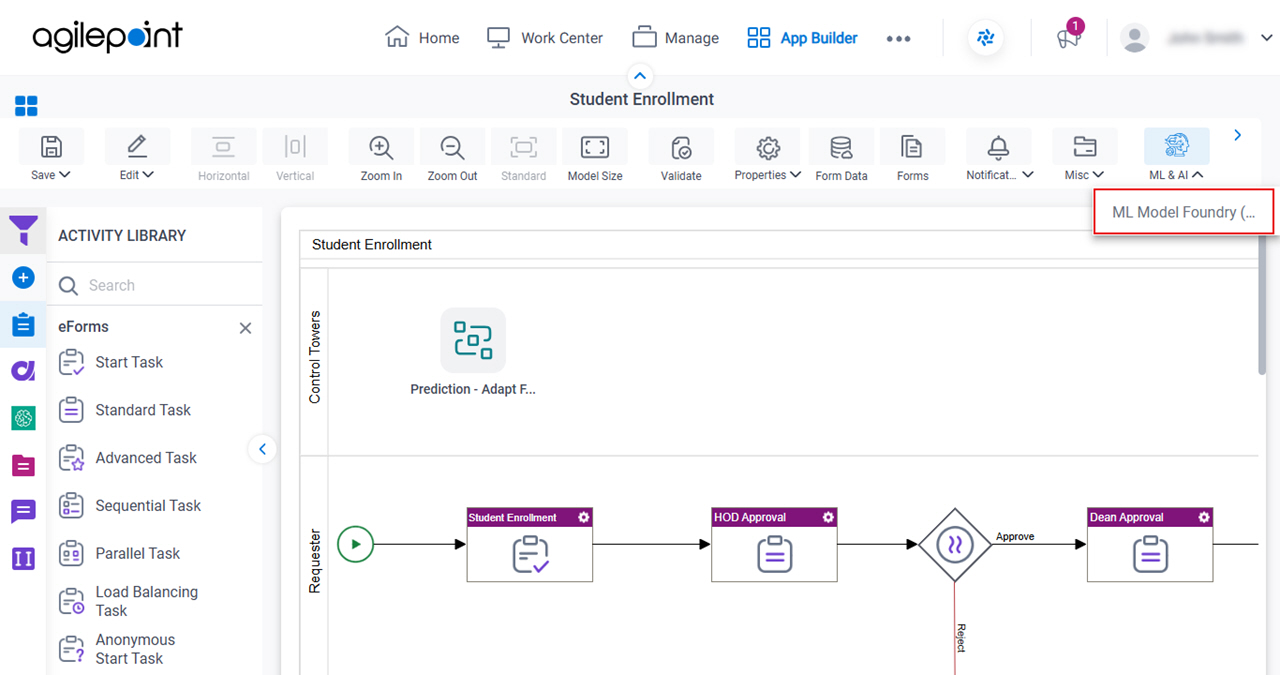Select the condition diamond gateway shape
Viewport: 1280px width, 675px height.
coord(954,545)
